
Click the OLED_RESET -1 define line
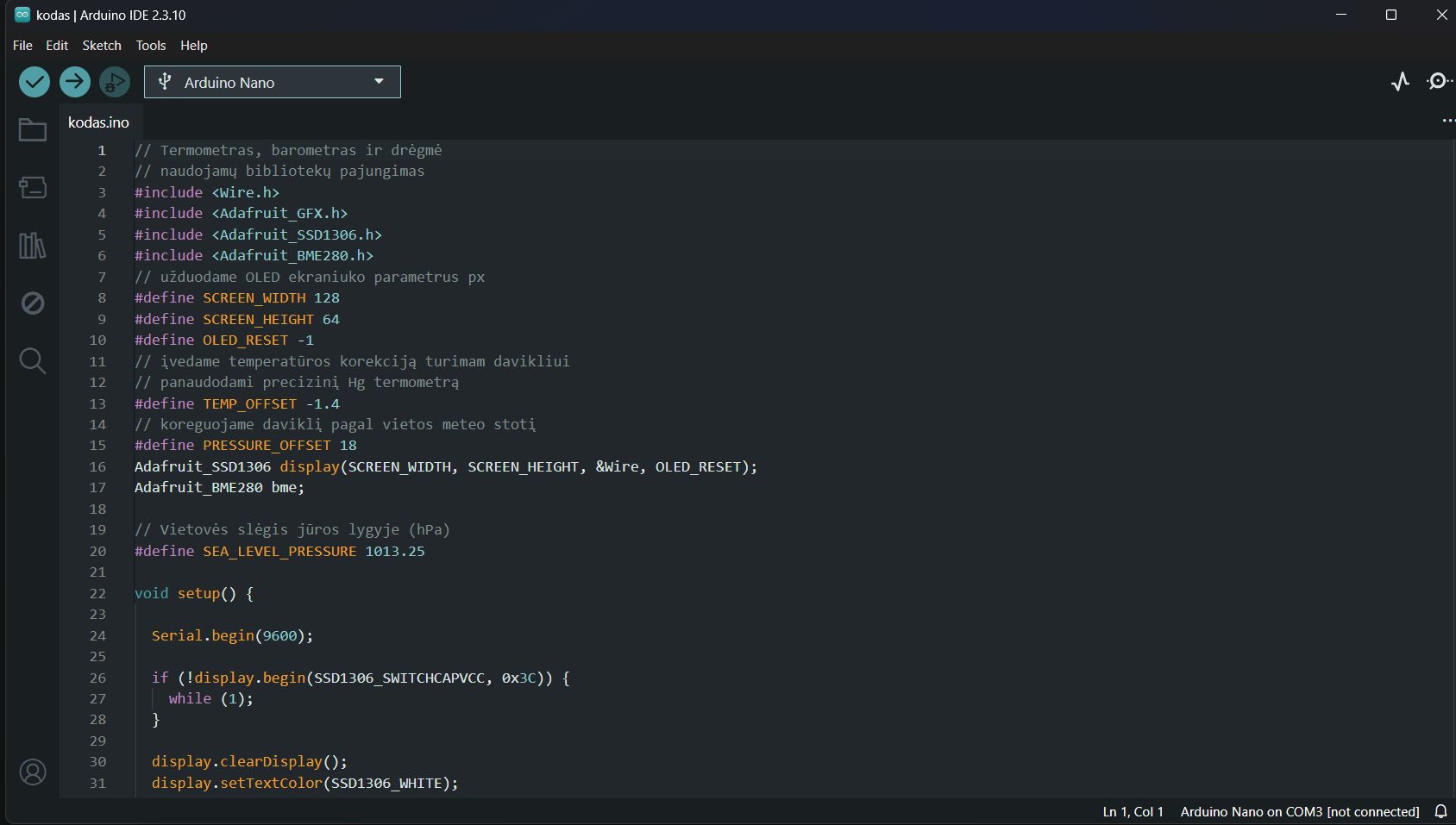click(224, 340)
